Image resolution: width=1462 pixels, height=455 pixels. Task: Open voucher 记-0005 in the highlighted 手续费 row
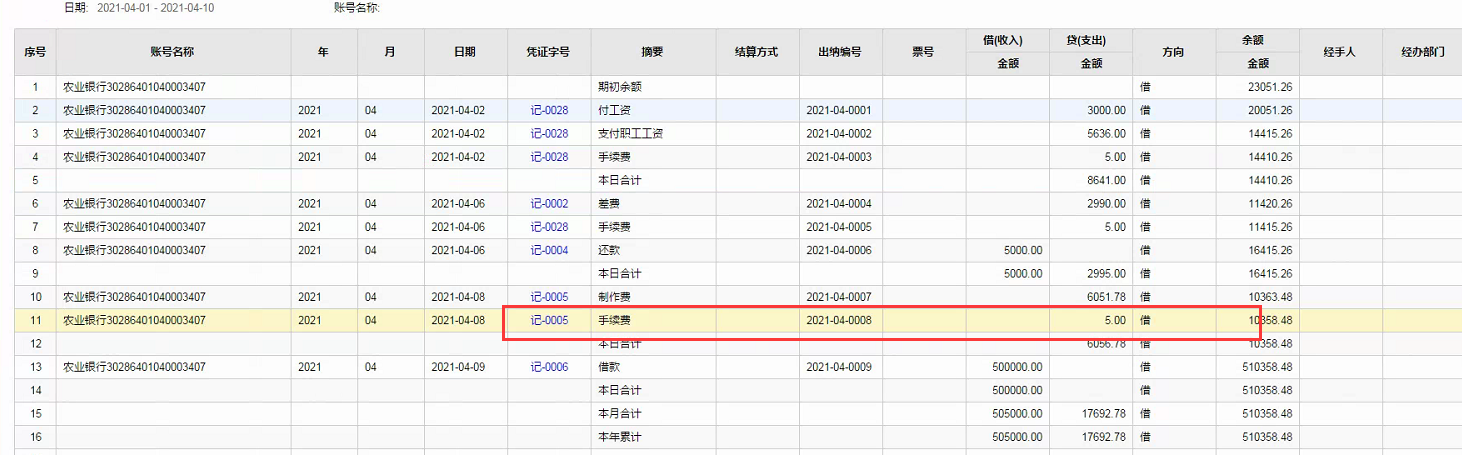coord(549,320)
